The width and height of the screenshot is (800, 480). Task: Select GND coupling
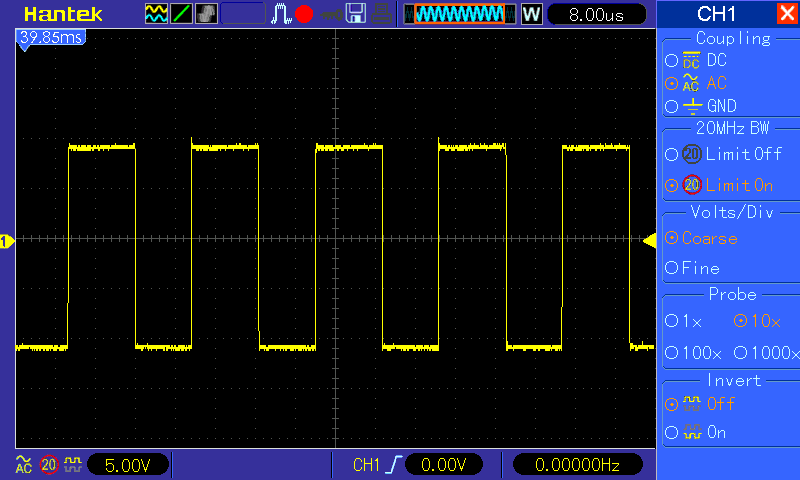coord(701,106)
